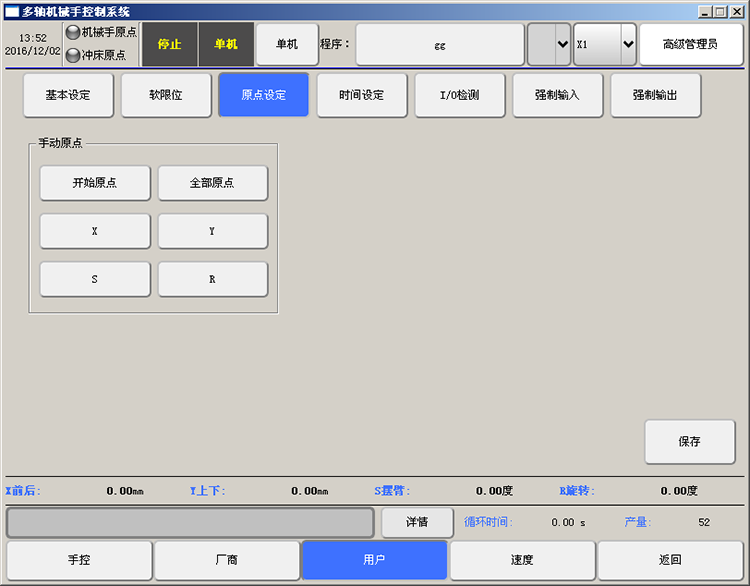Screen dimensions: 750x586
Task: Open the X1 dropdown list
Action: (628, 44)
